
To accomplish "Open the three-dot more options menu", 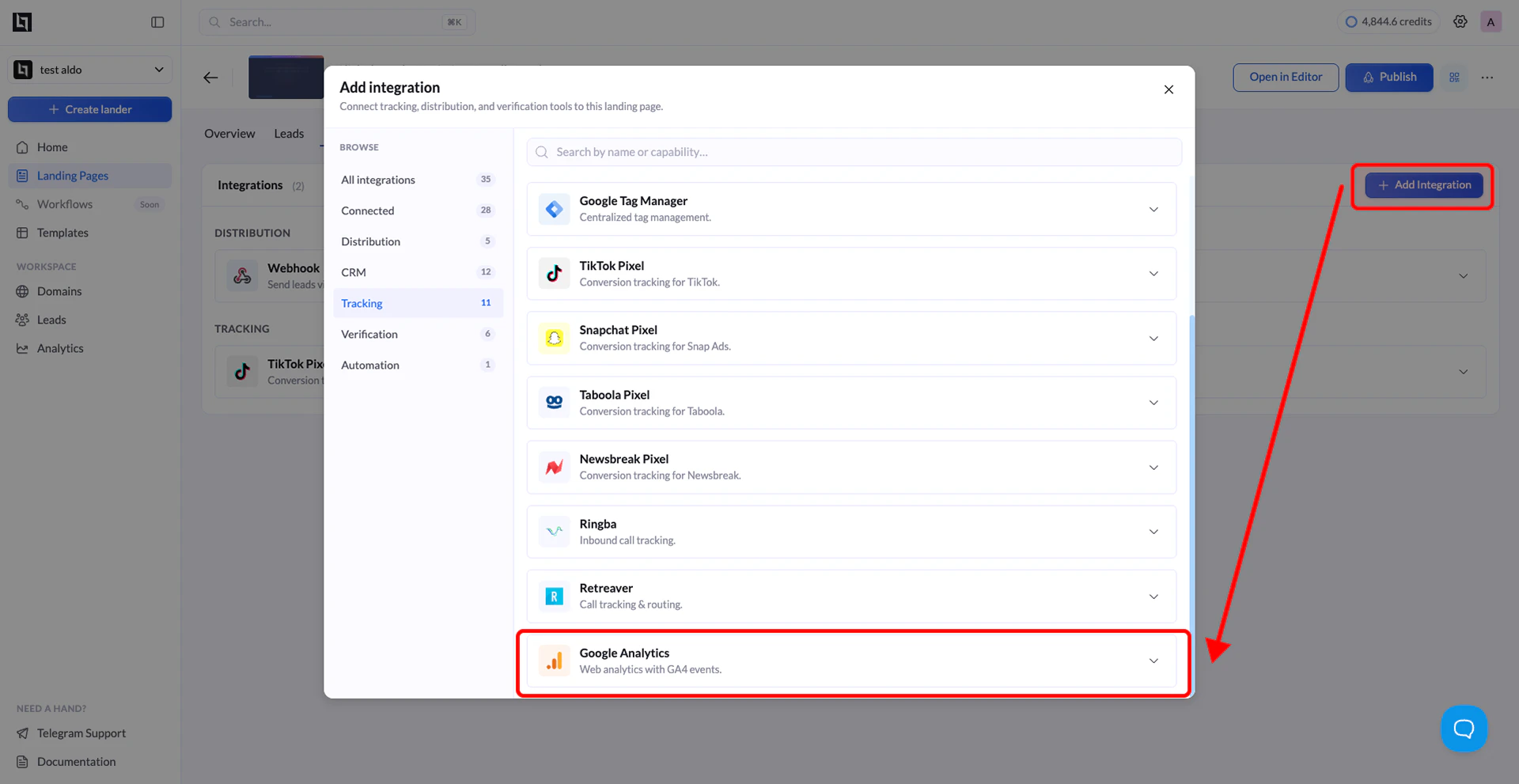I will pos(1487,78).
